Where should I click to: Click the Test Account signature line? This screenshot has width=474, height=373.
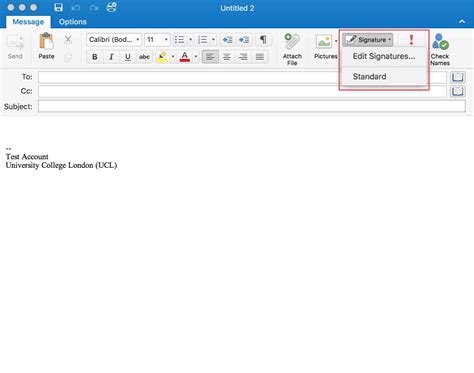pyautogui.click(x=27, y=157)
